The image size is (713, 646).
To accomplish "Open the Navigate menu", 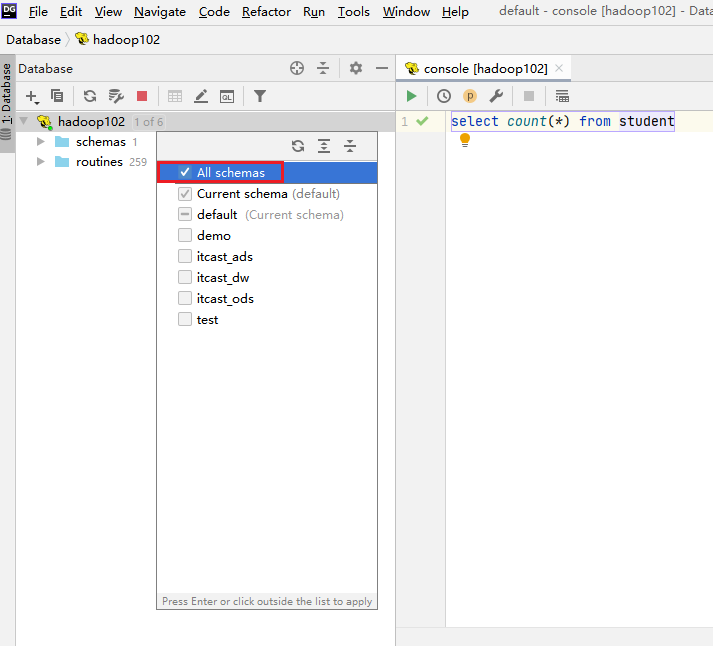I will 160,11.
